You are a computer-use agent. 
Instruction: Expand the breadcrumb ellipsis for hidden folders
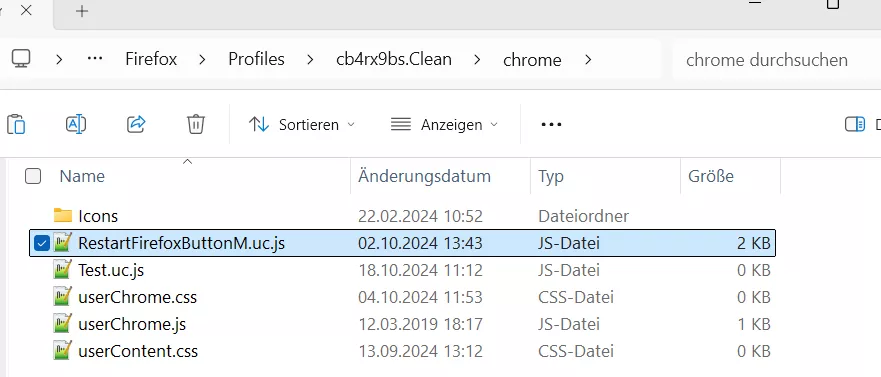[x=94, y=59]
